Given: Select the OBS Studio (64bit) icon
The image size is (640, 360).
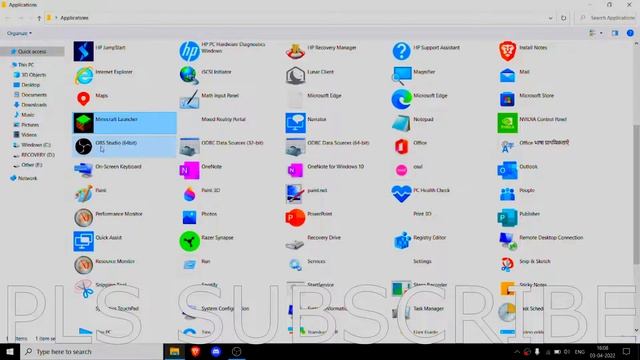Looking at the screenshot, I should (x=83, y=146).
